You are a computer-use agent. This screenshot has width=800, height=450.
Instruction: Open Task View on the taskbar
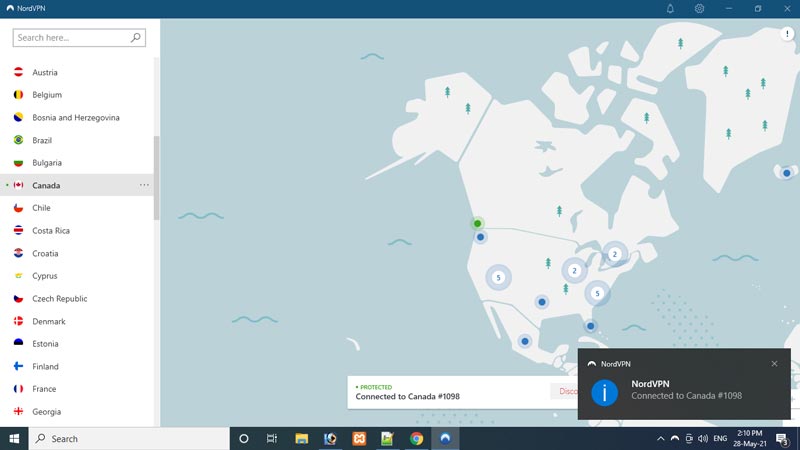(x=272, y=439)
